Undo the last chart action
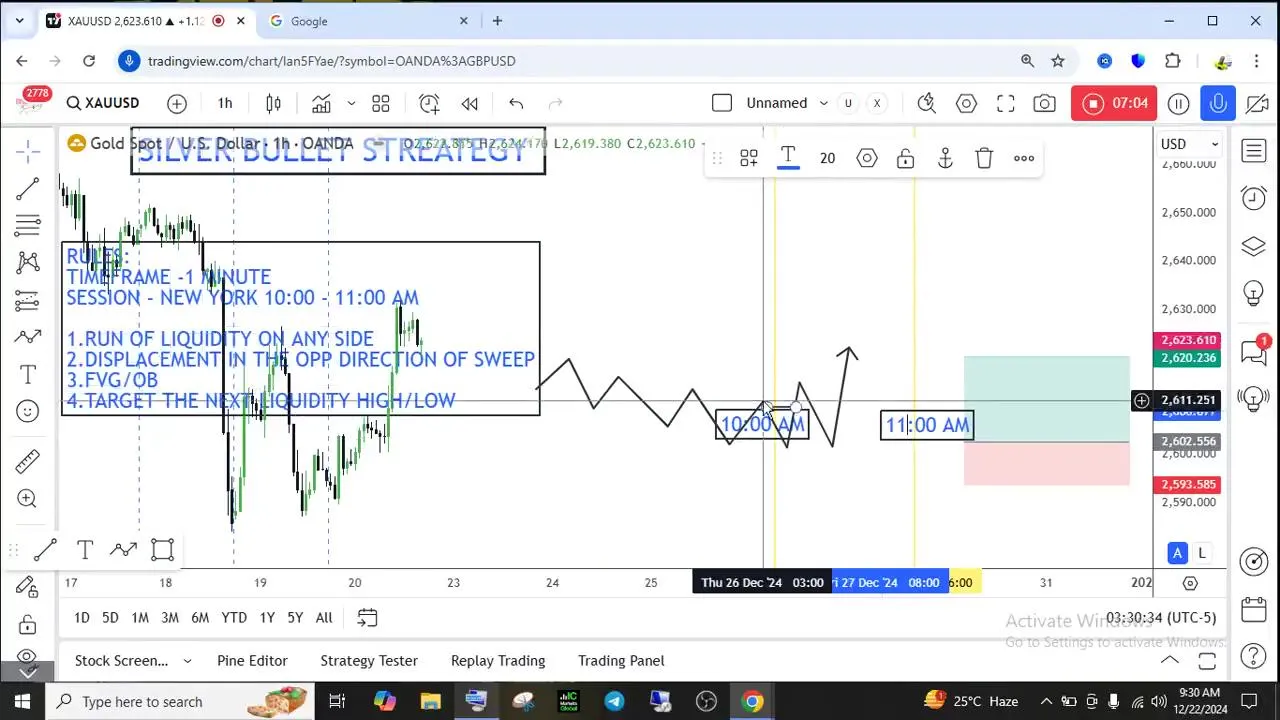The width and height of the screenshot is (1280, 720). pyautogui.click(x=516, y=103)
